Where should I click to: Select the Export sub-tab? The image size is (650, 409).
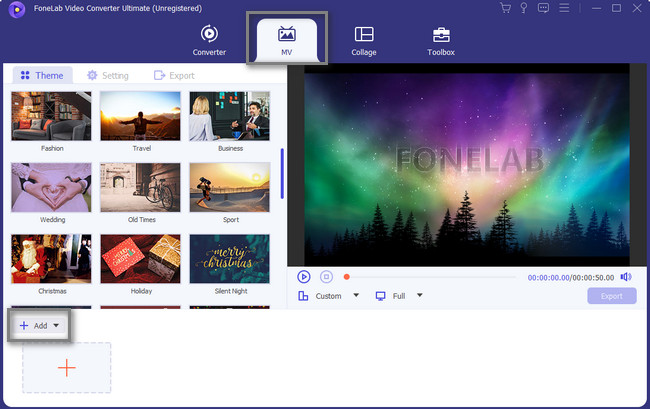click(174, 75)
